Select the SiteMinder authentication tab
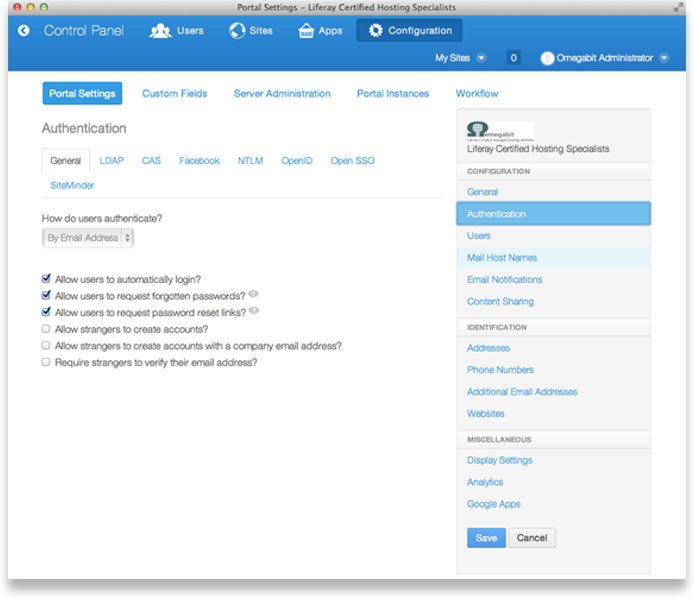 click(72, 185)
